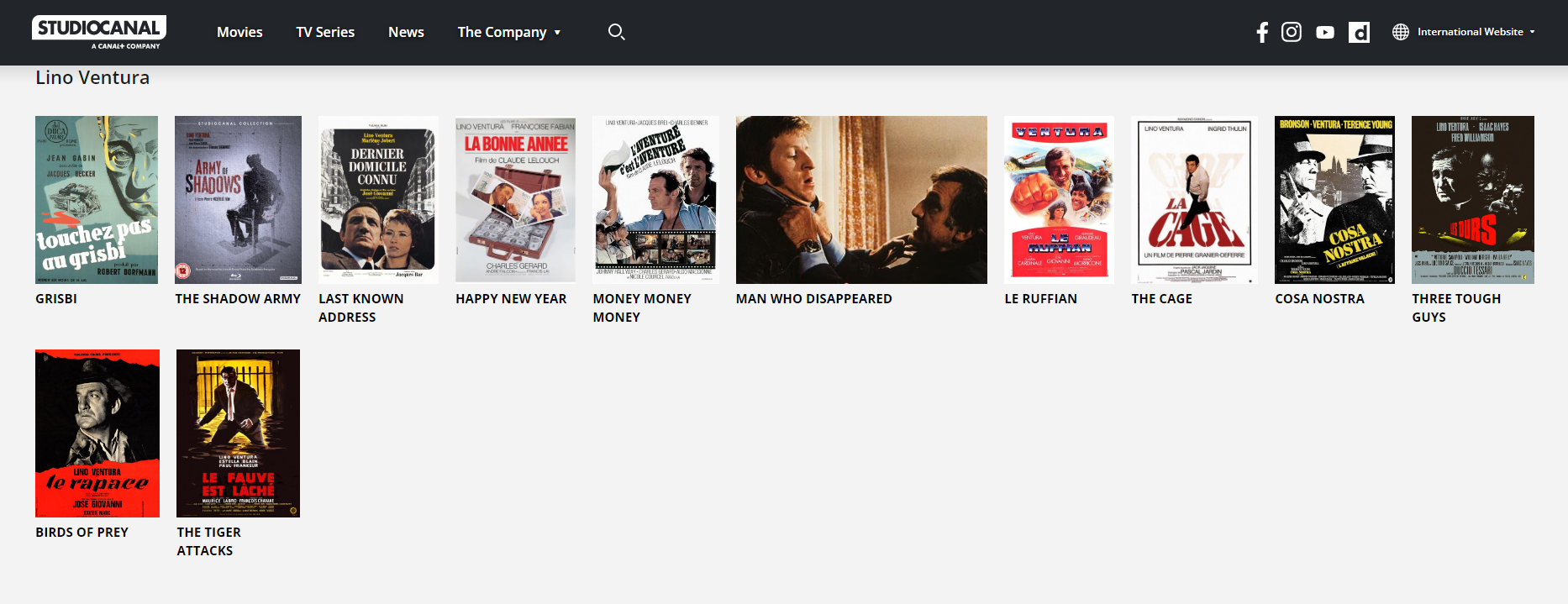Open the search magnifier icon
The height and width of the screenshot is (604, 1568).
[x=617, y=32]
